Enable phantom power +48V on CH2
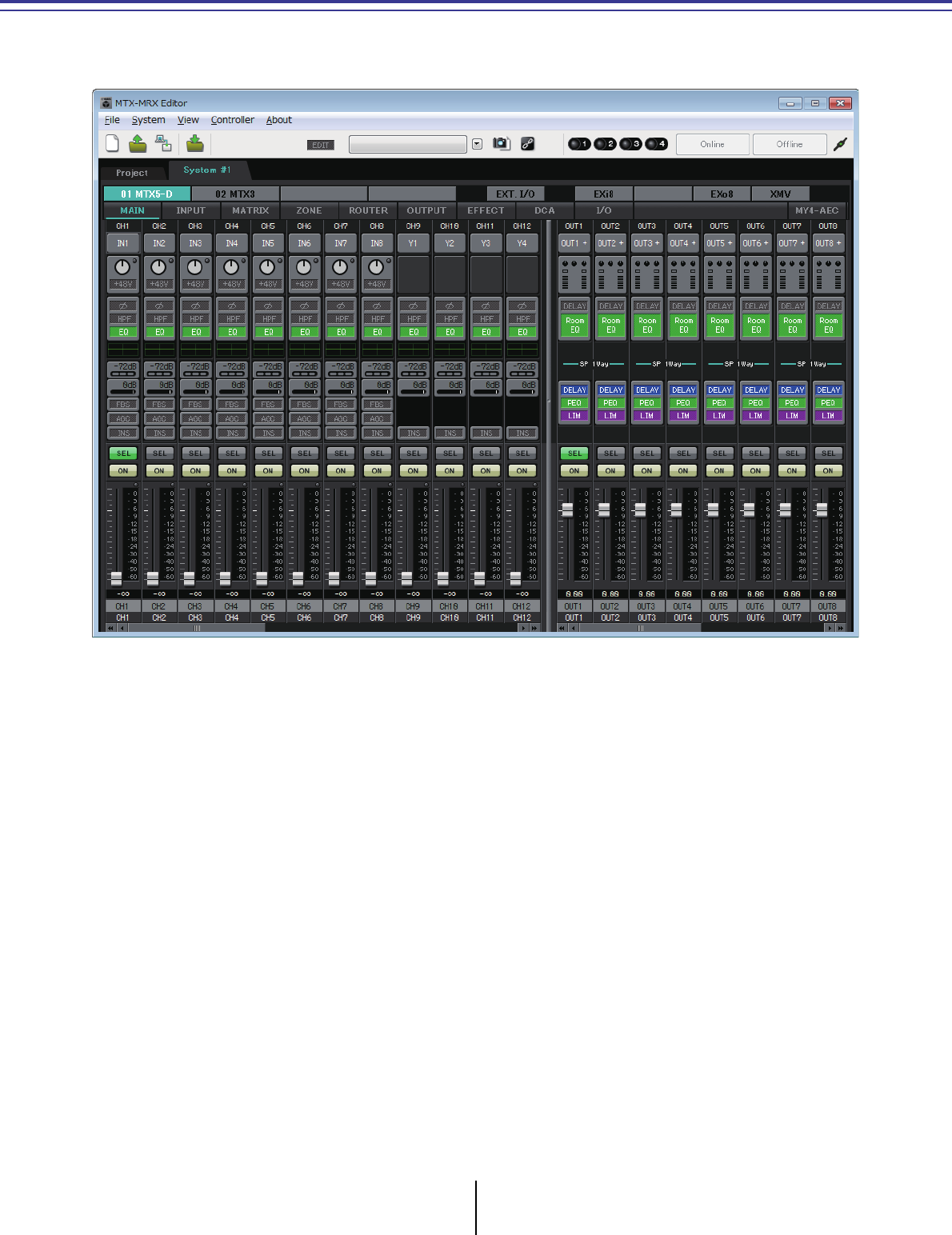Viewport: 952px width, 1235px height. tap(158, 285)
